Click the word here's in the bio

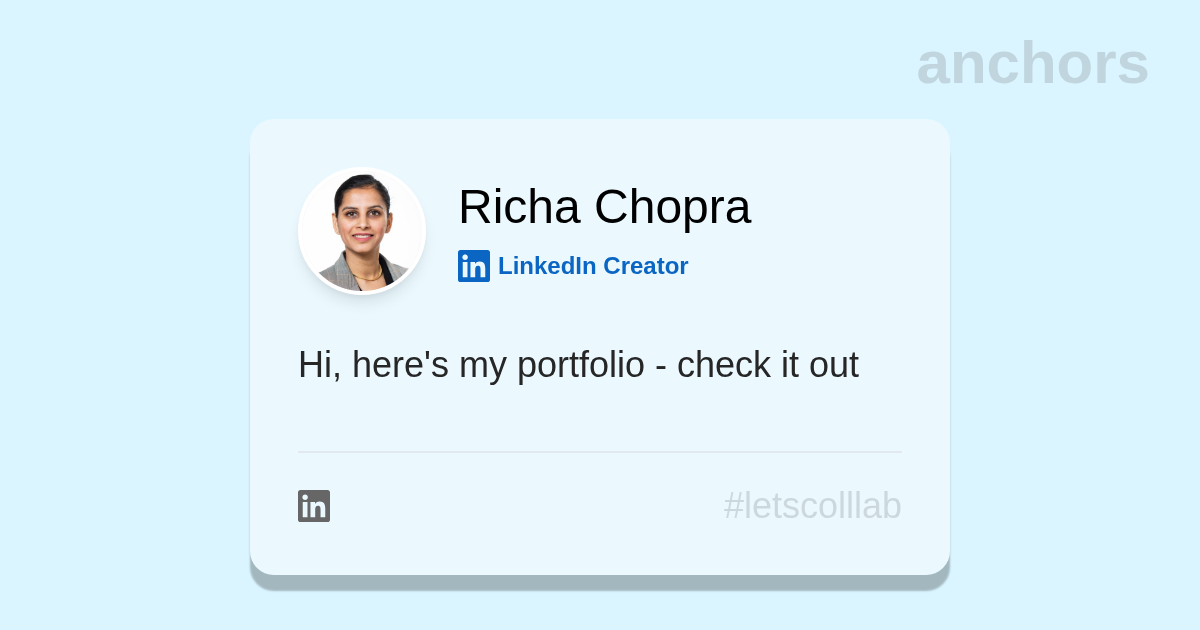400,365
